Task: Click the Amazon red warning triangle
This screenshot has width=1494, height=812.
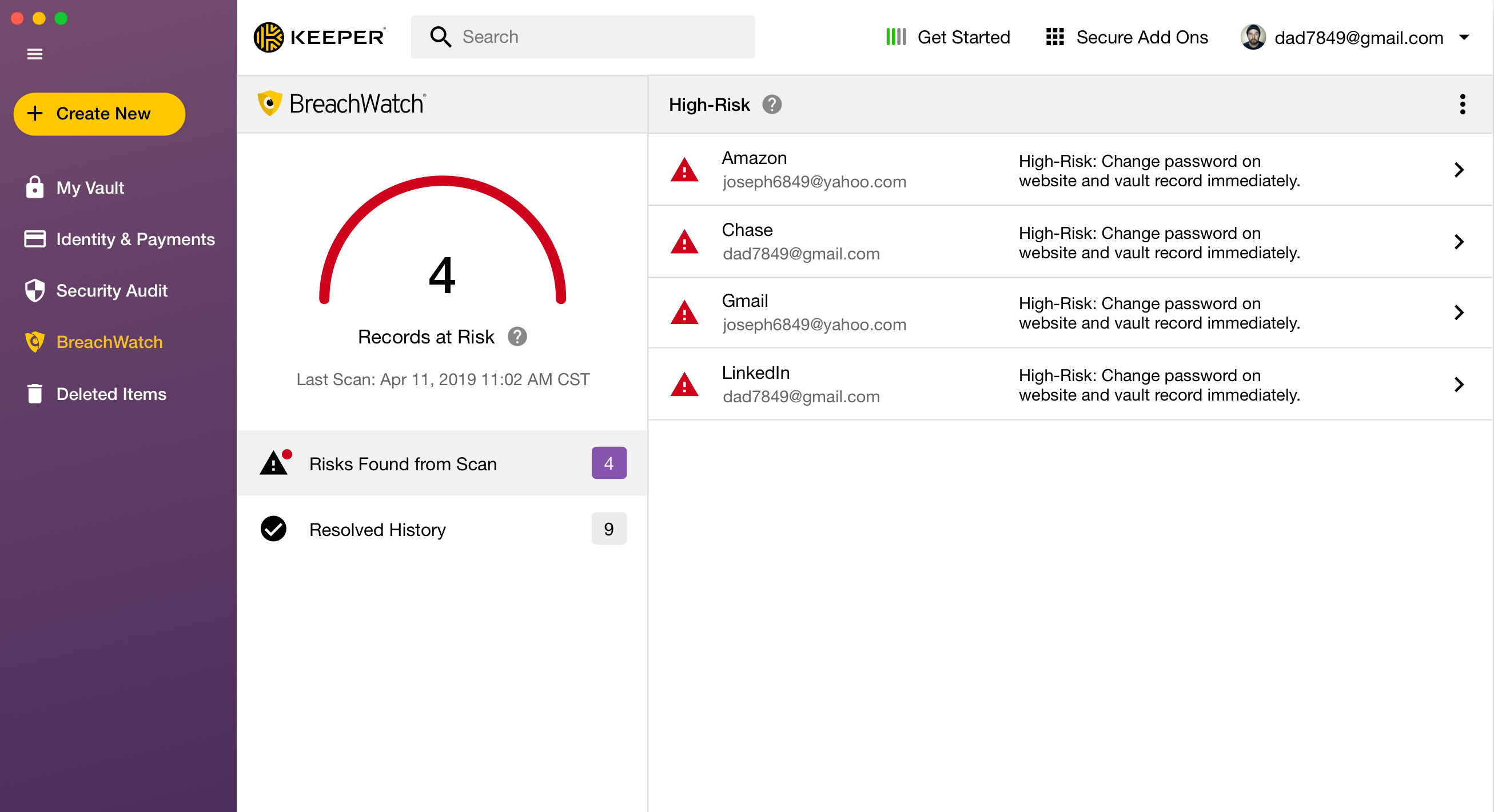Action: pyautogui.click(x=684, y=170)
